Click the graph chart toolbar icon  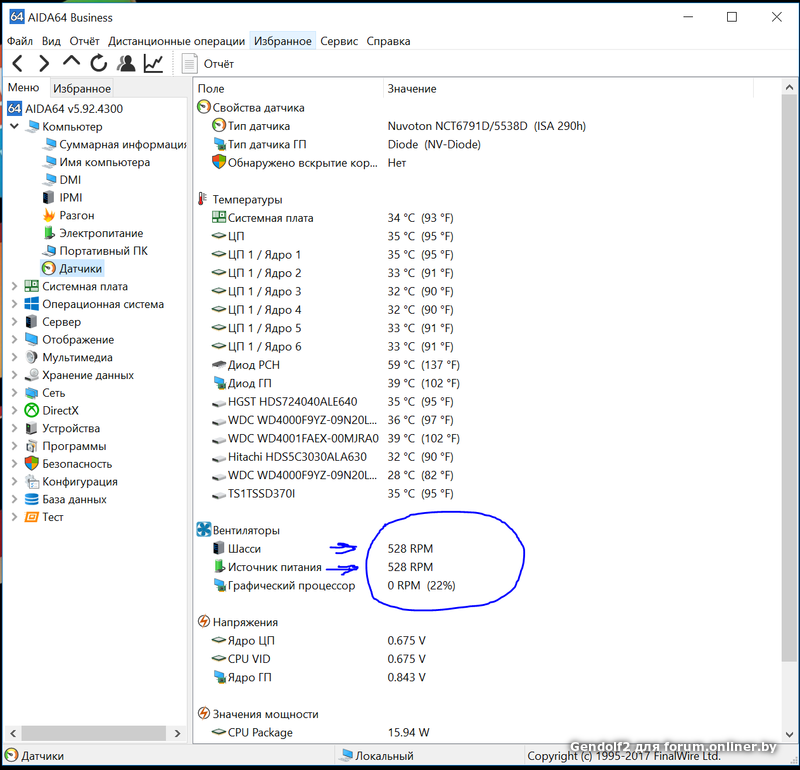point(153,64)
